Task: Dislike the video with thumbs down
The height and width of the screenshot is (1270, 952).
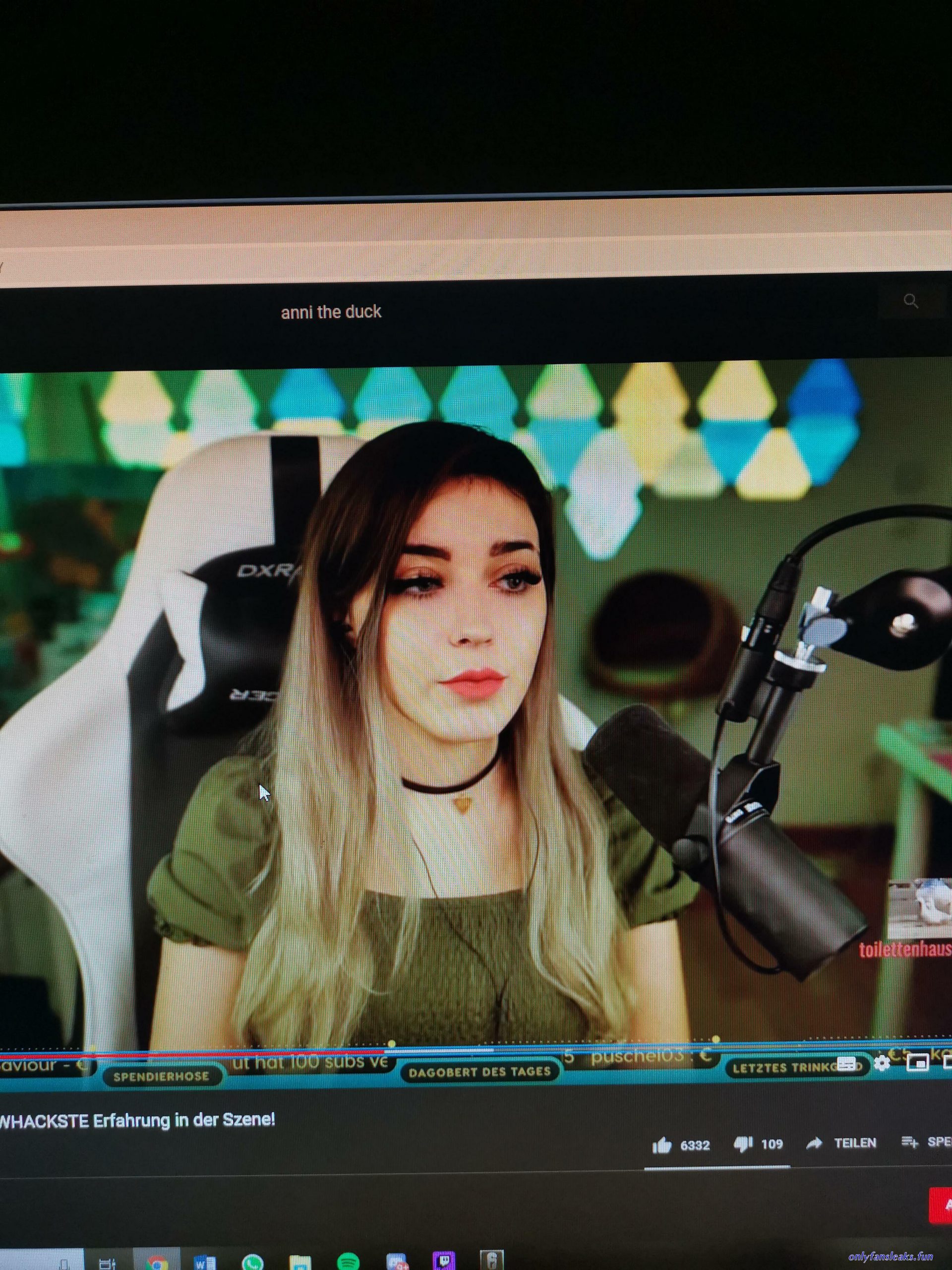Action: tap(743, 1144)
